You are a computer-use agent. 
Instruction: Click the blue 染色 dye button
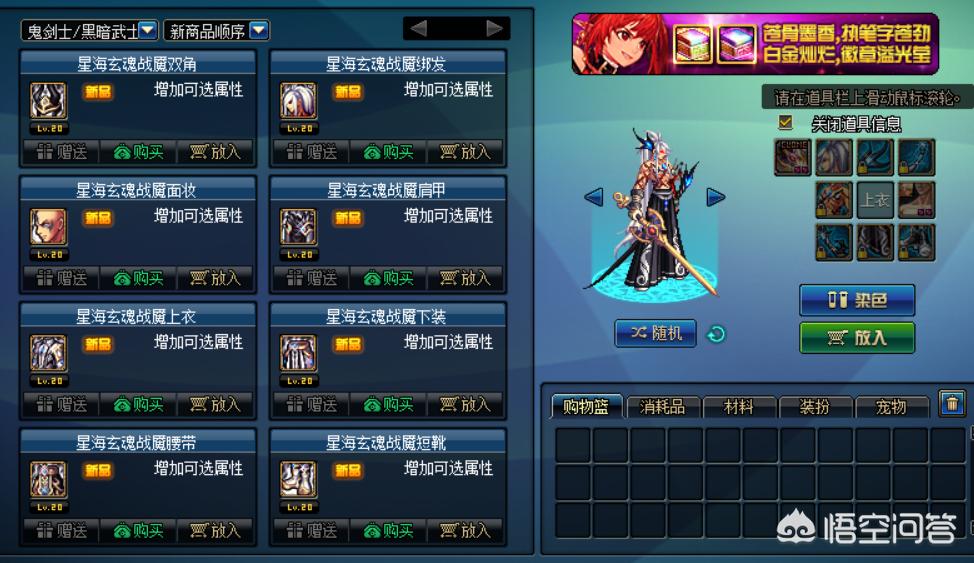[857, 300]
